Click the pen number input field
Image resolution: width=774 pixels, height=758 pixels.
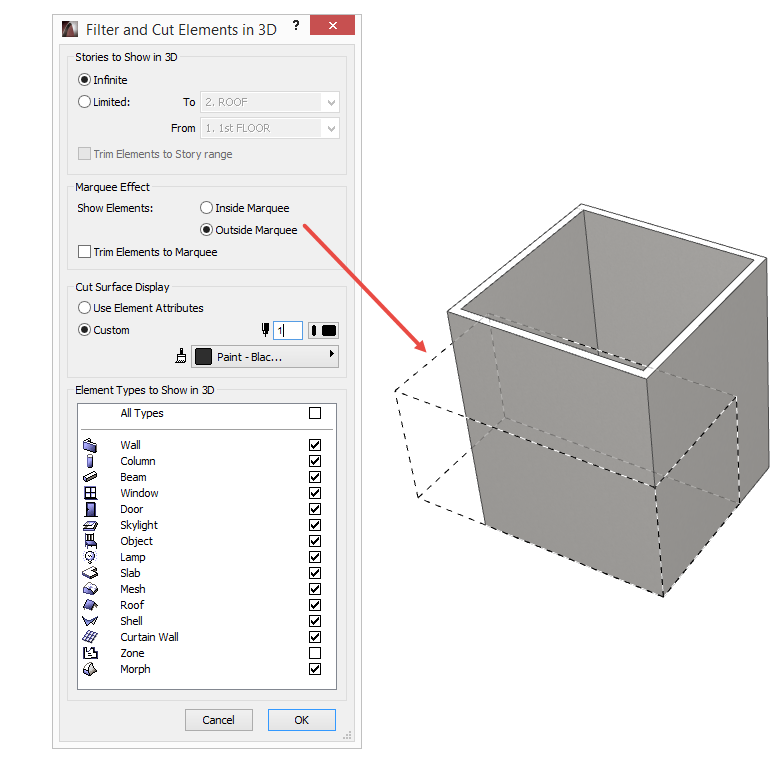[288, 330]
